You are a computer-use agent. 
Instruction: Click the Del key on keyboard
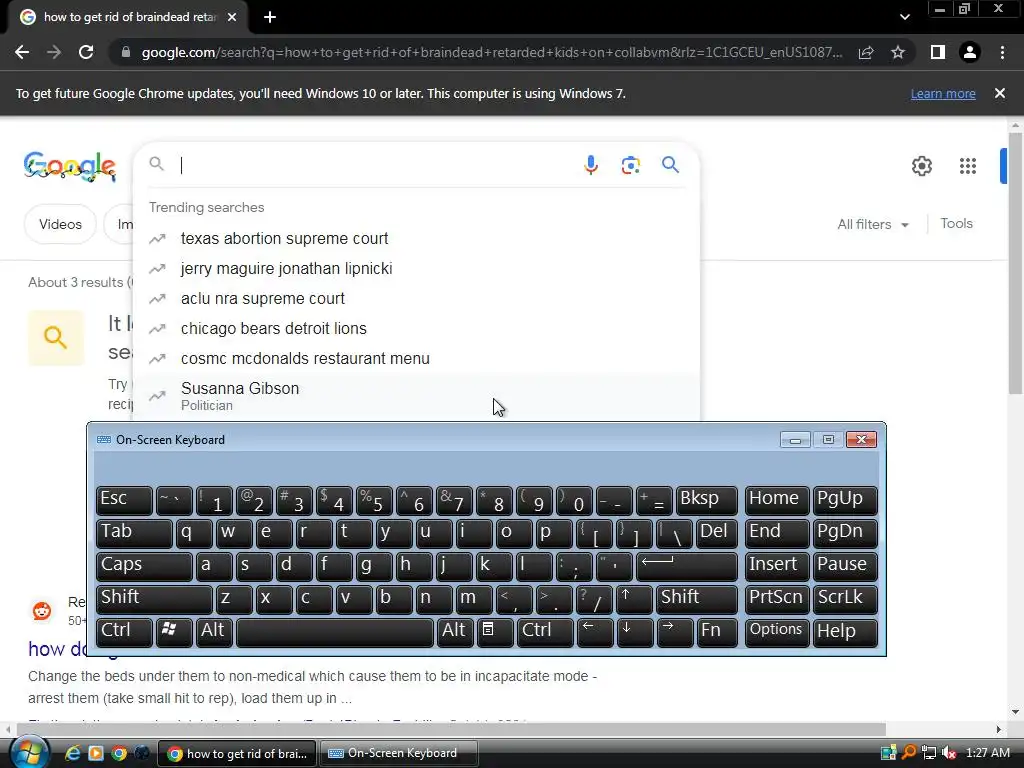point(716,533)
